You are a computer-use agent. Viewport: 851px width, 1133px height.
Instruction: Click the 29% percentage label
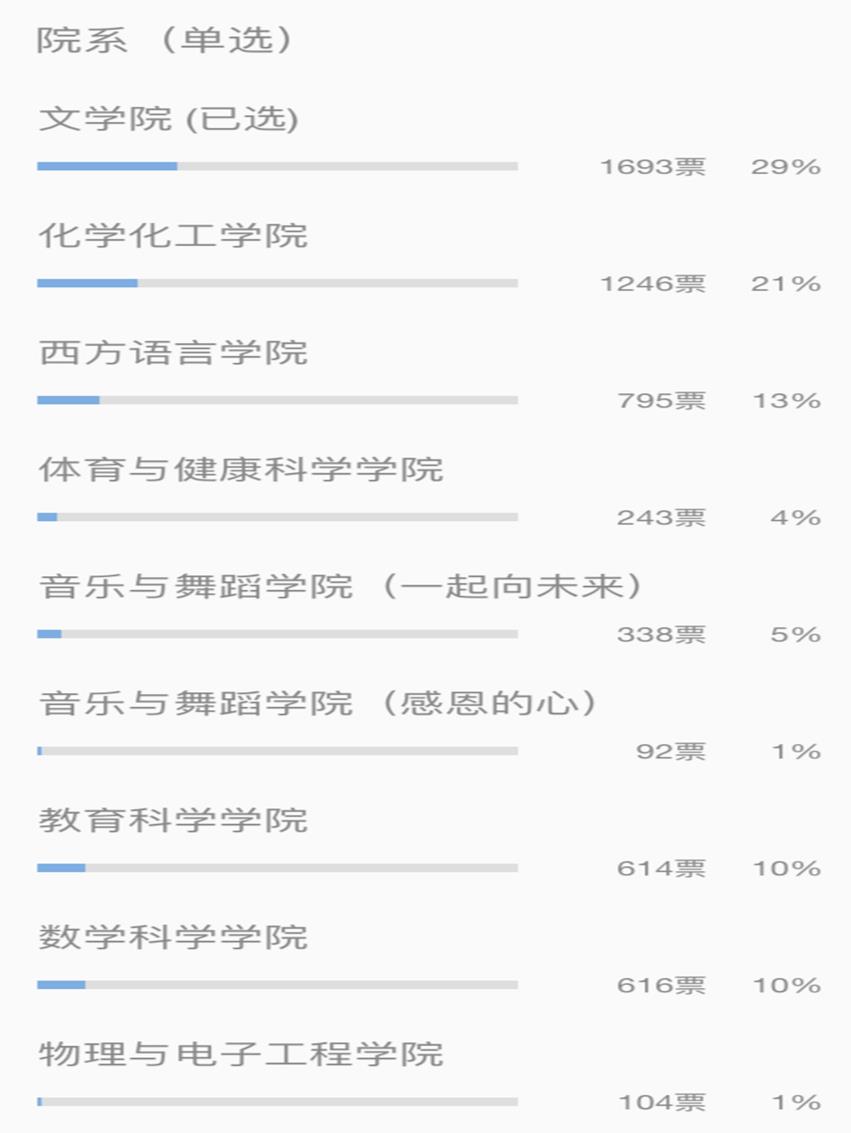click(786, 167)
